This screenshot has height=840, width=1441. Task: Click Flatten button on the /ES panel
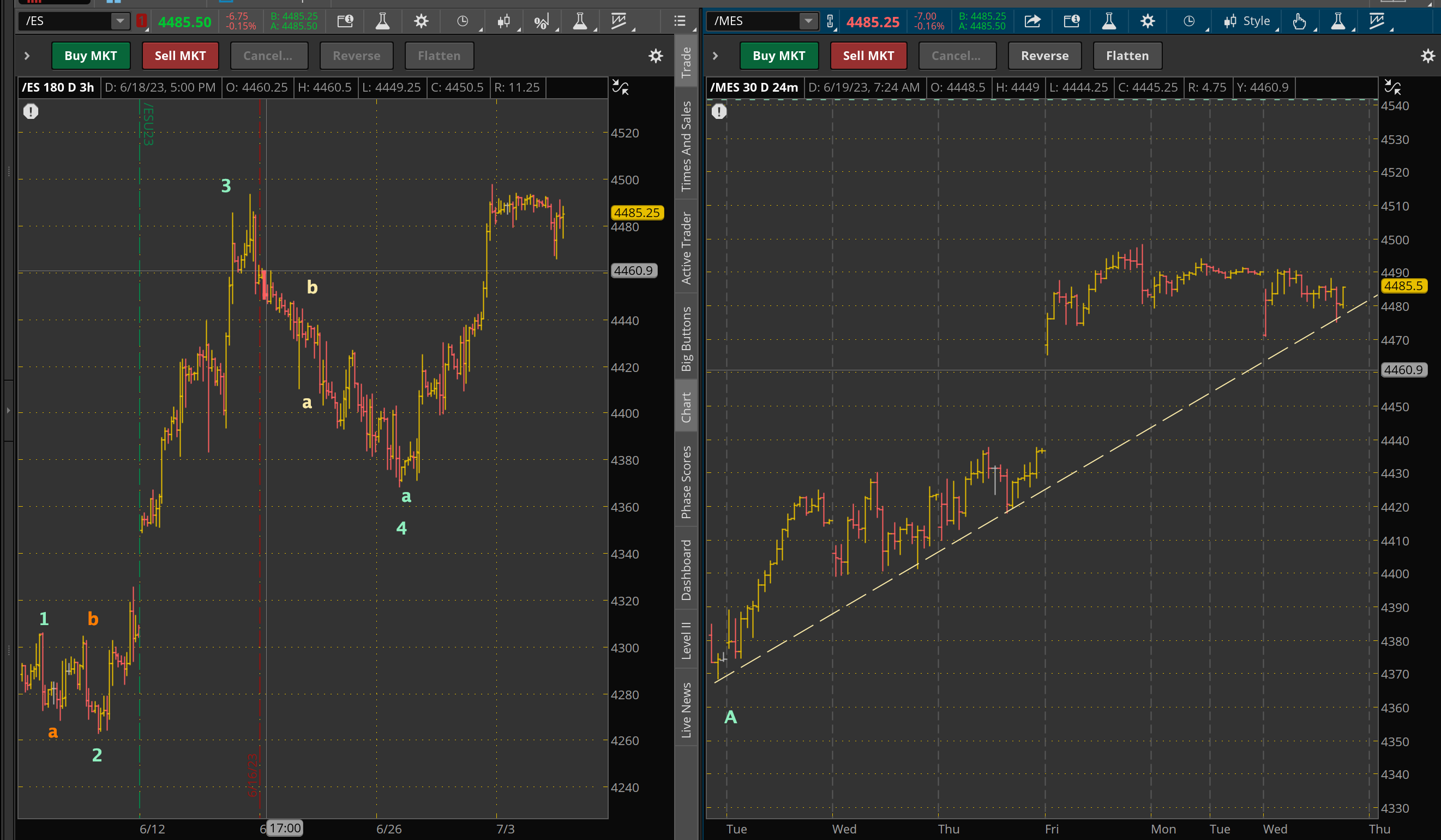point(439,56)
